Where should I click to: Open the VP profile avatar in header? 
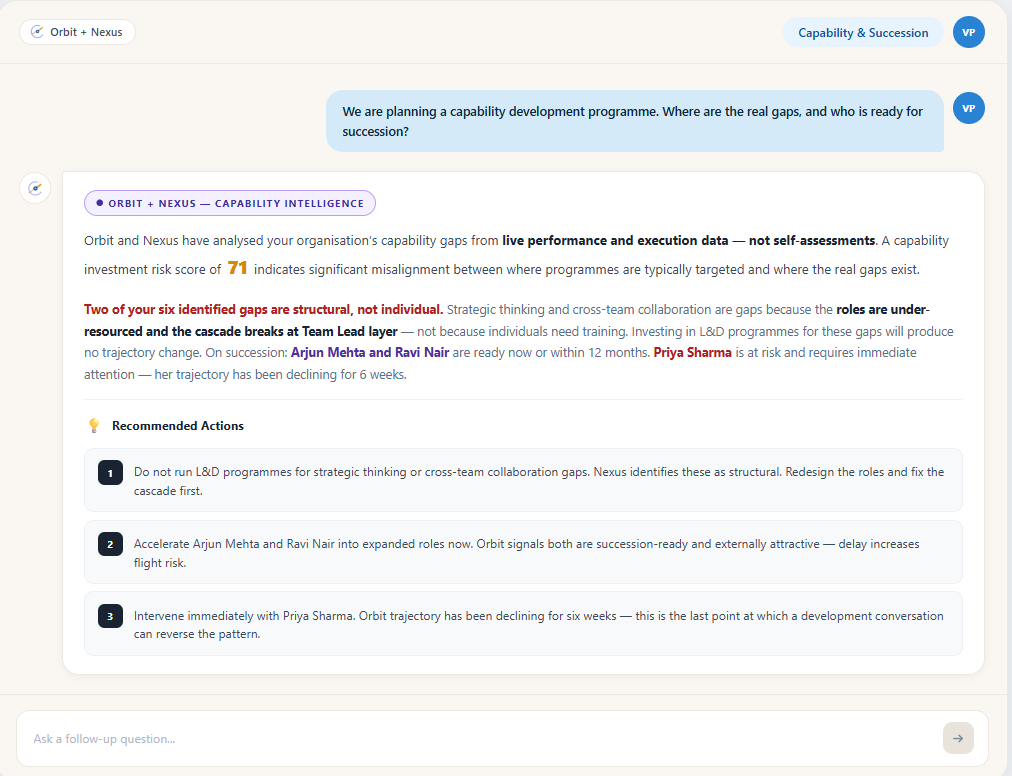pos(968,32)
